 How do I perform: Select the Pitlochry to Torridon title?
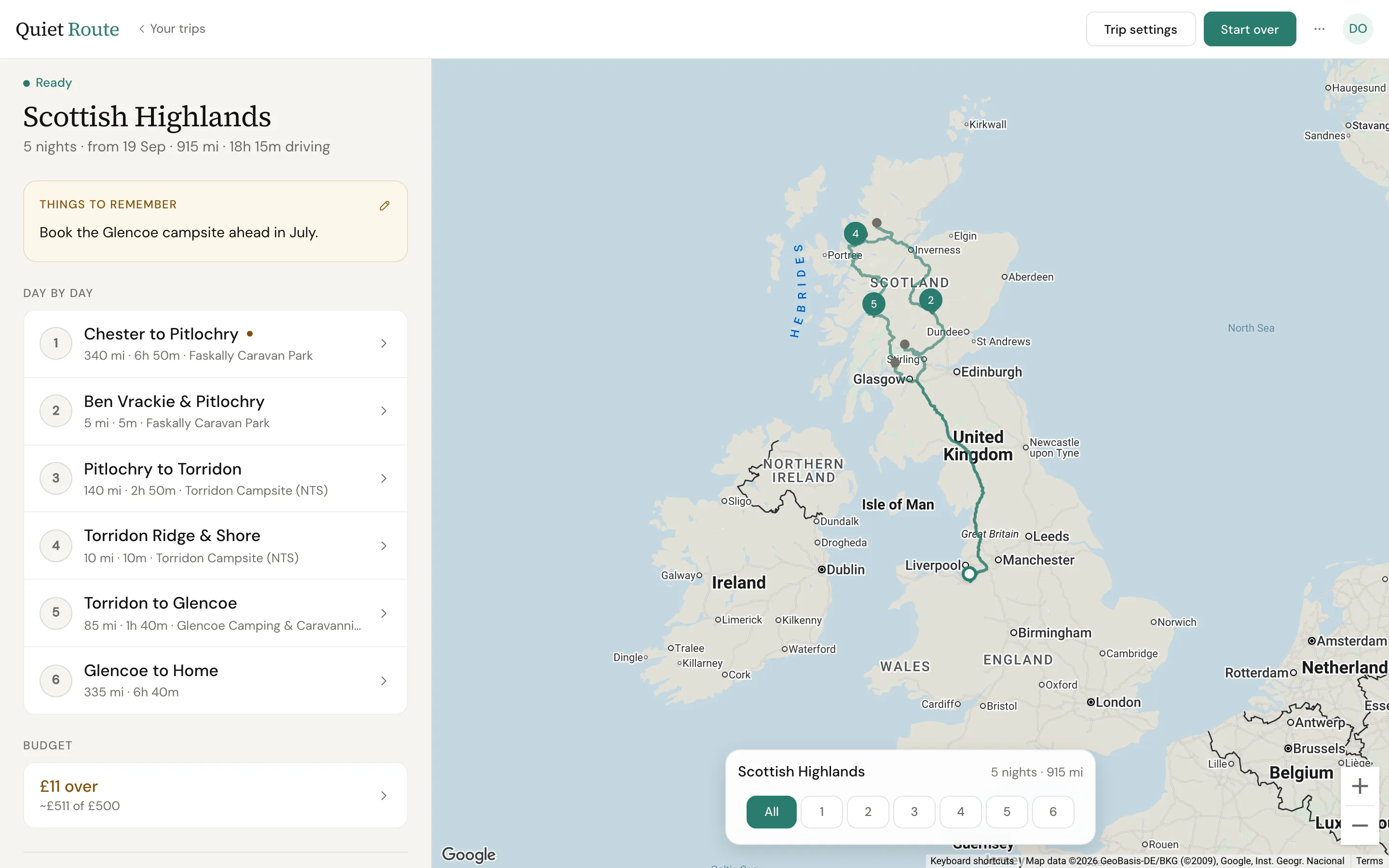[x=163, y=469]
